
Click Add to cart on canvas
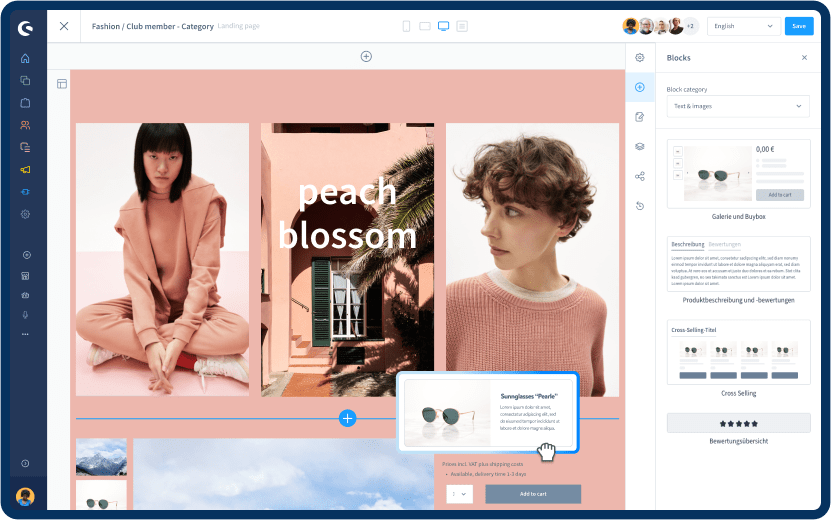click(532, 494)
